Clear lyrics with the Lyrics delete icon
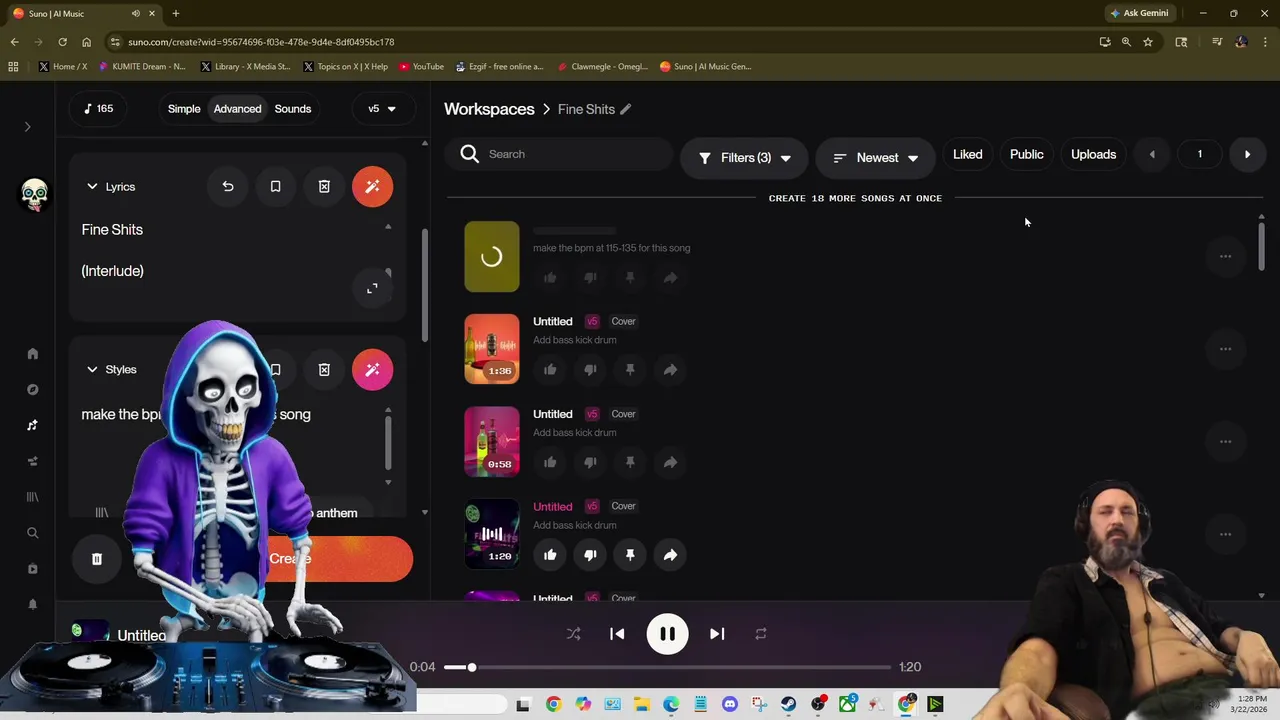The image size is (1280, 720). (324, 186)
